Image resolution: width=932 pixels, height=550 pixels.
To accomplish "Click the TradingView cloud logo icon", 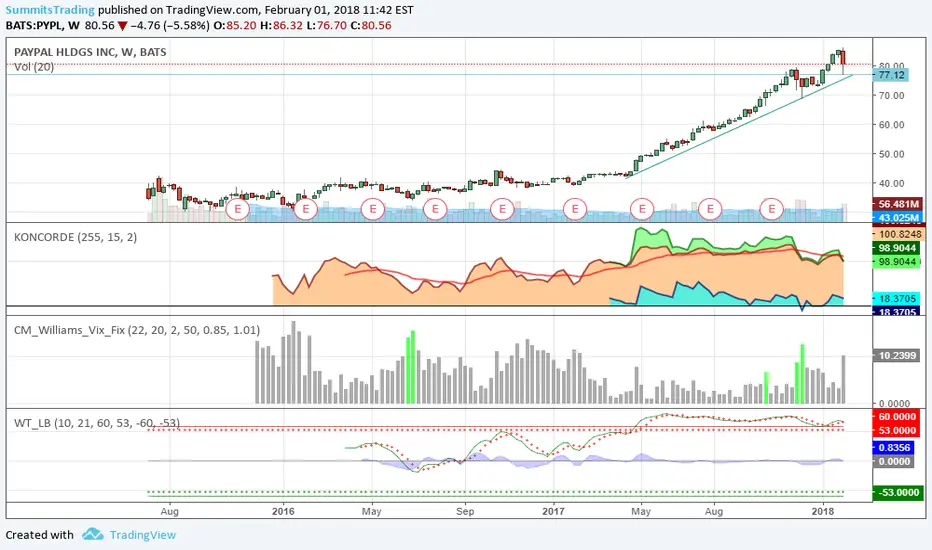I will click(93, 534).
